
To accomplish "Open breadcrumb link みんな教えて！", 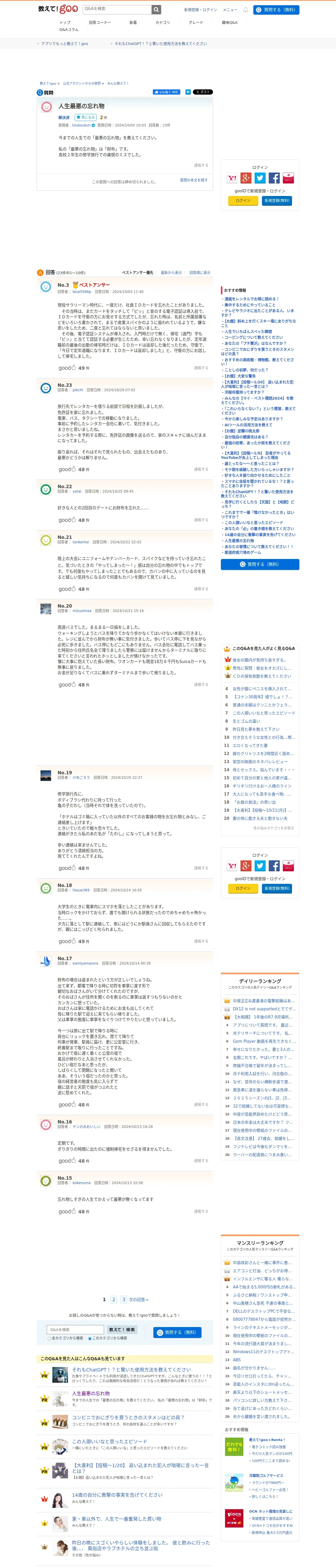I will (118, 83).
